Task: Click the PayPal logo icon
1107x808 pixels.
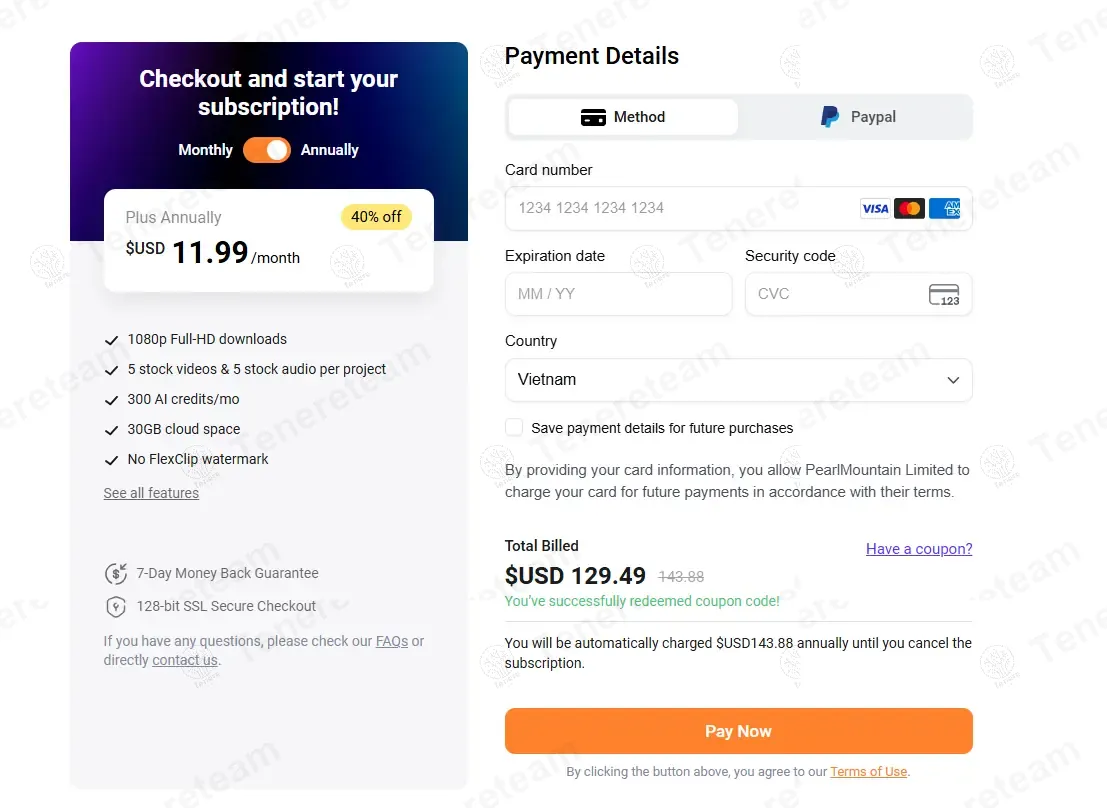Action: pyautogui.click(x=830, y=117)
